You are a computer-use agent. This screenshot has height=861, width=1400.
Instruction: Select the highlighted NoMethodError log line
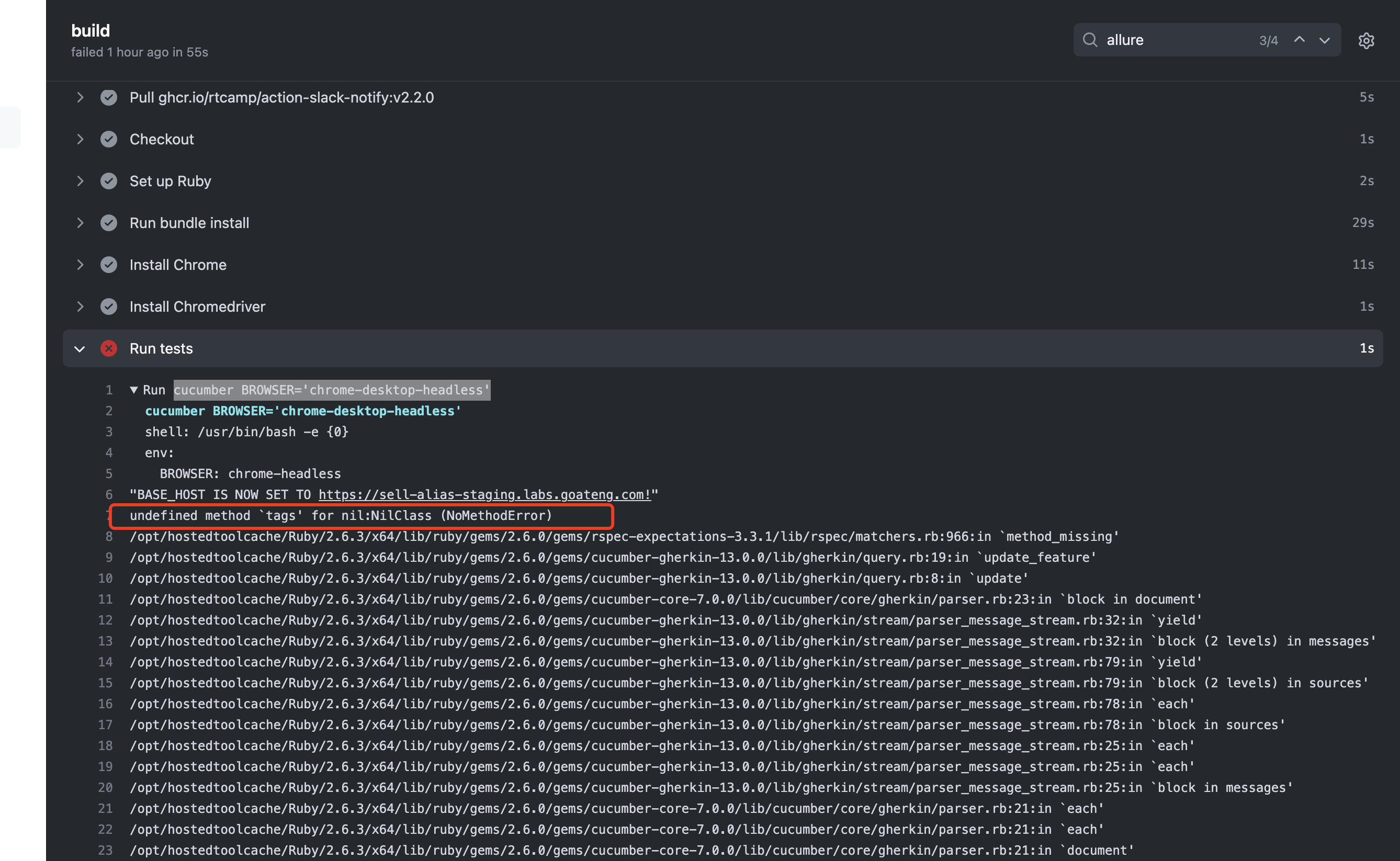340,516
